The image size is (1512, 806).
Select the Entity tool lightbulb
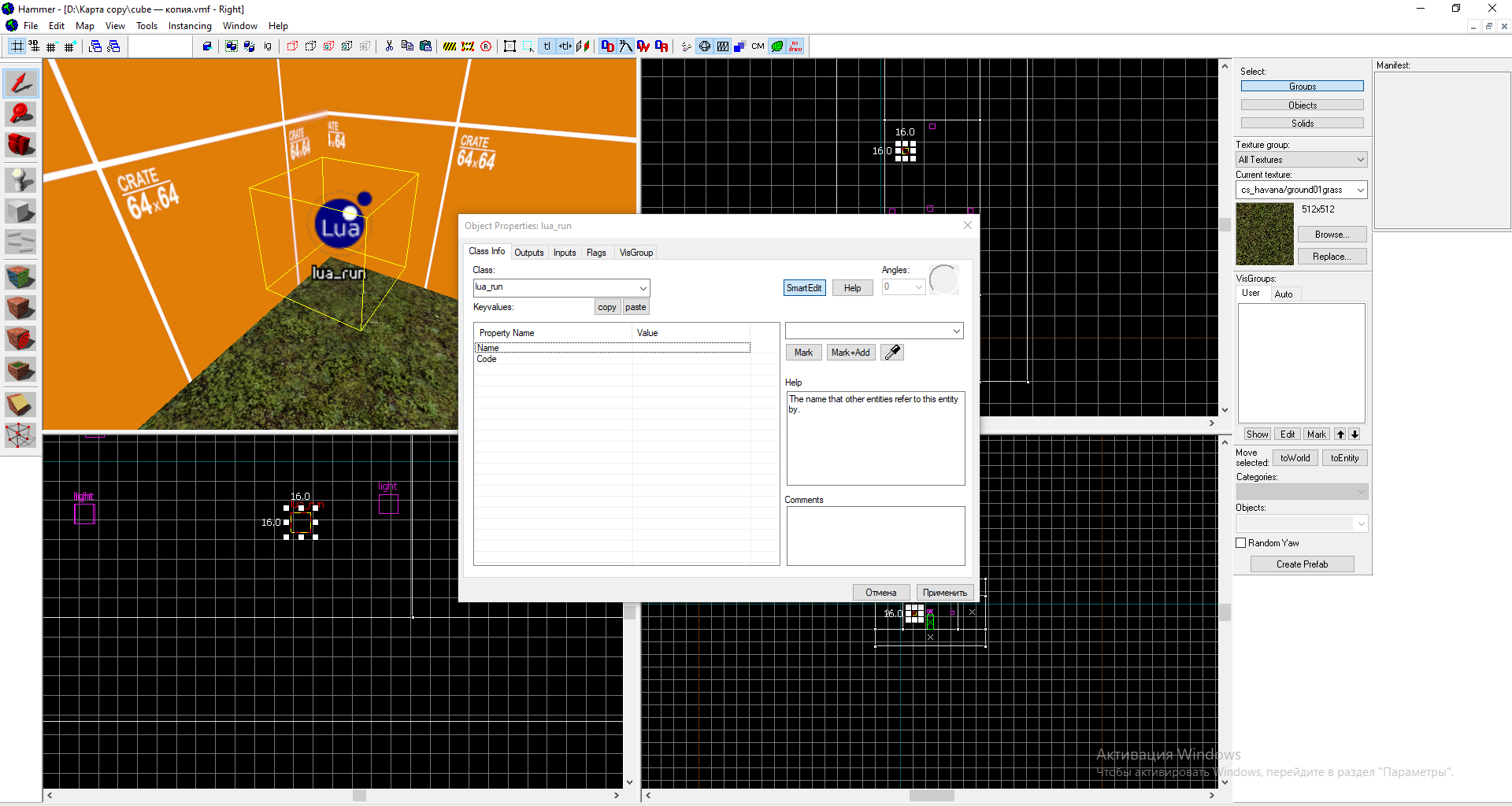(x=20, y=180)
